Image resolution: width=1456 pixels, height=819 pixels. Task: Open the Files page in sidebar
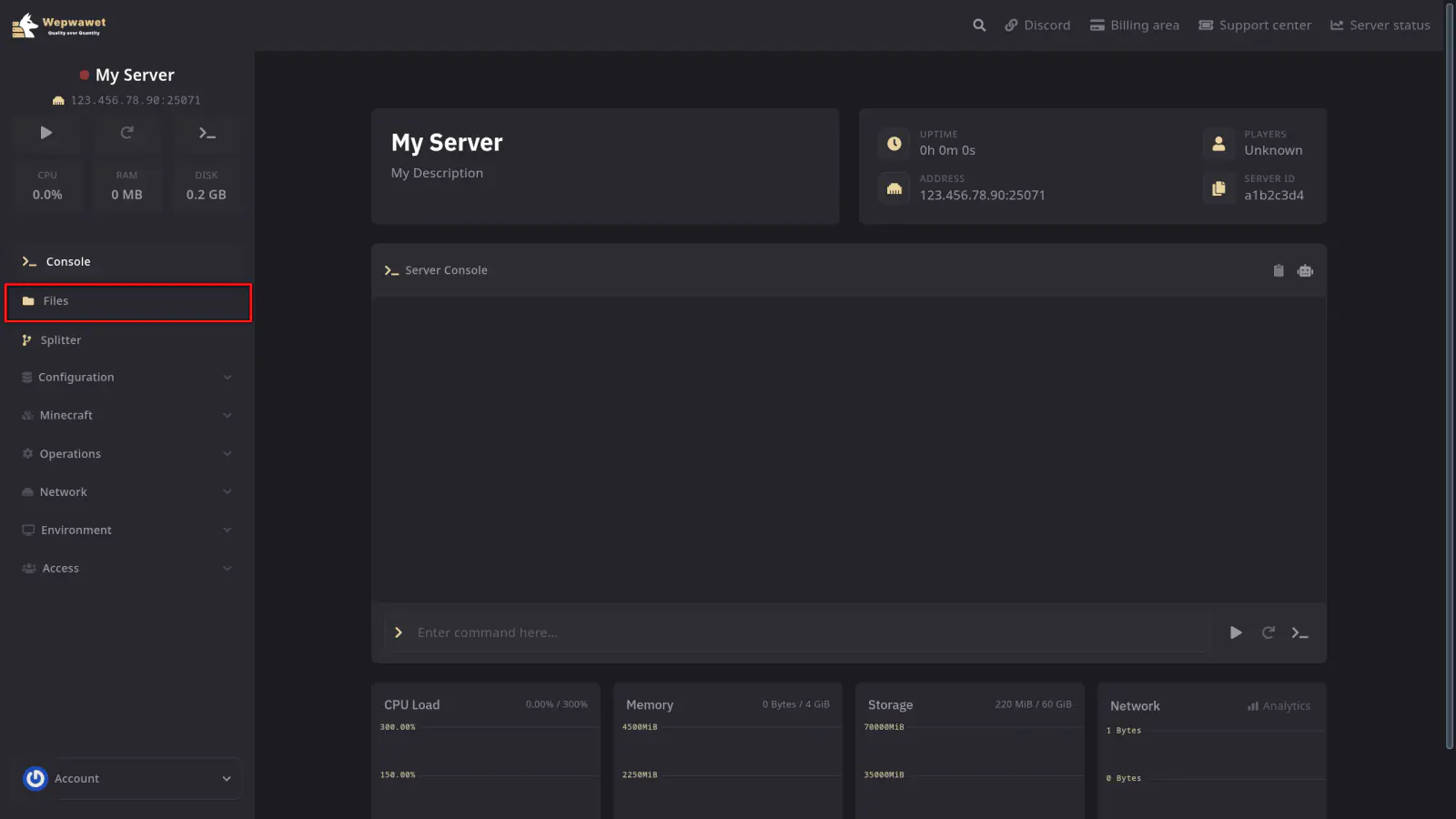(127, 302)
